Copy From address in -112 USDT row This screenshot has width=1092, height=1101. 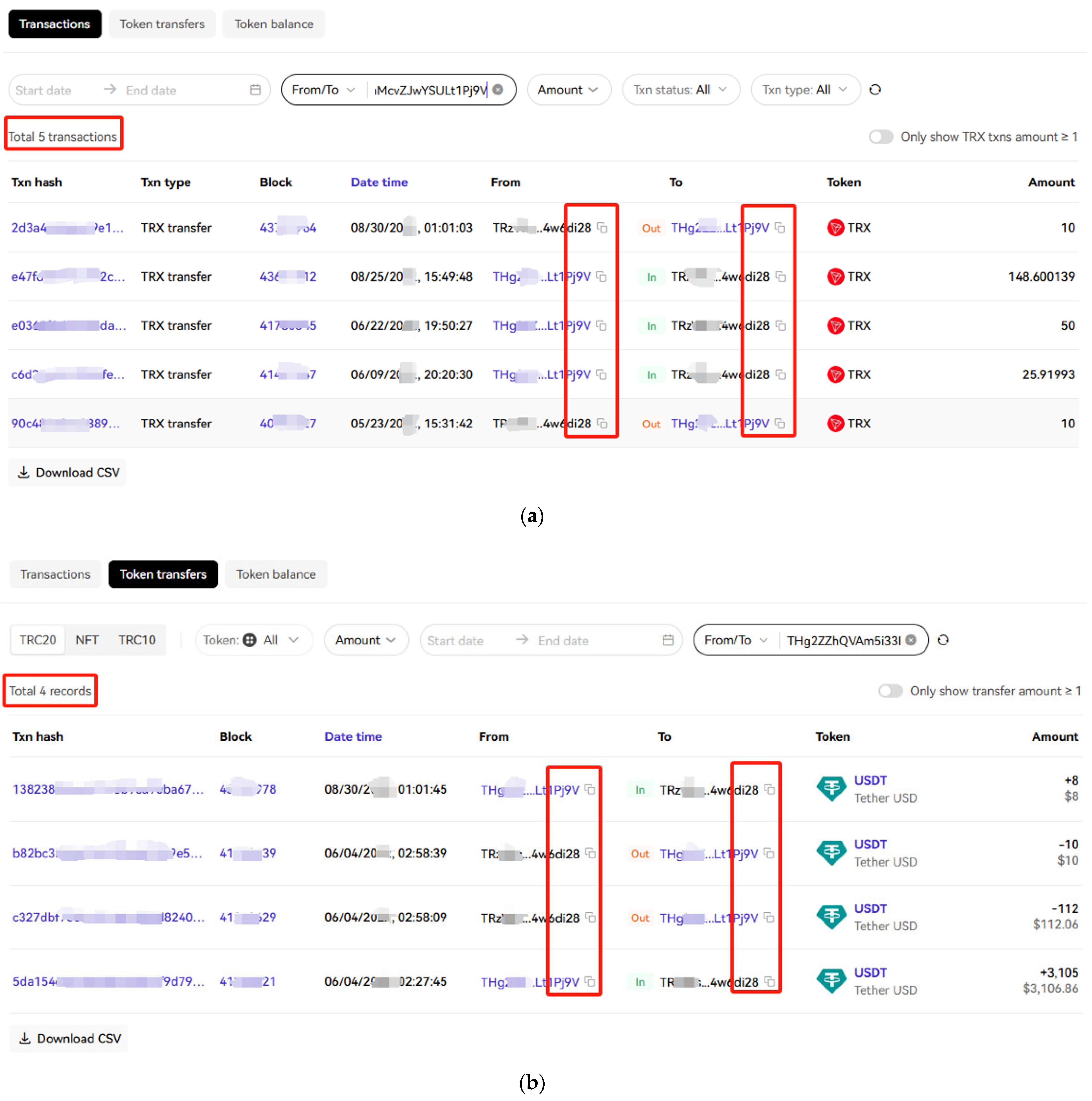[x=591, y=918]
